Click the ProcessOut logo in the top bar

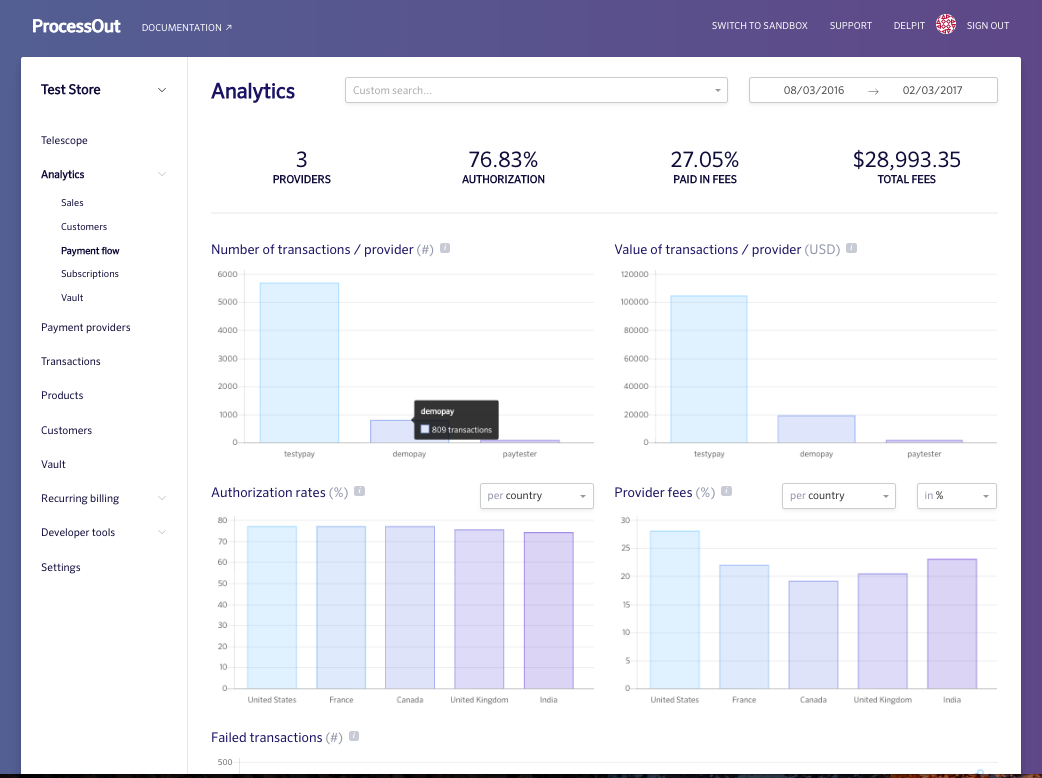(76, 25)
